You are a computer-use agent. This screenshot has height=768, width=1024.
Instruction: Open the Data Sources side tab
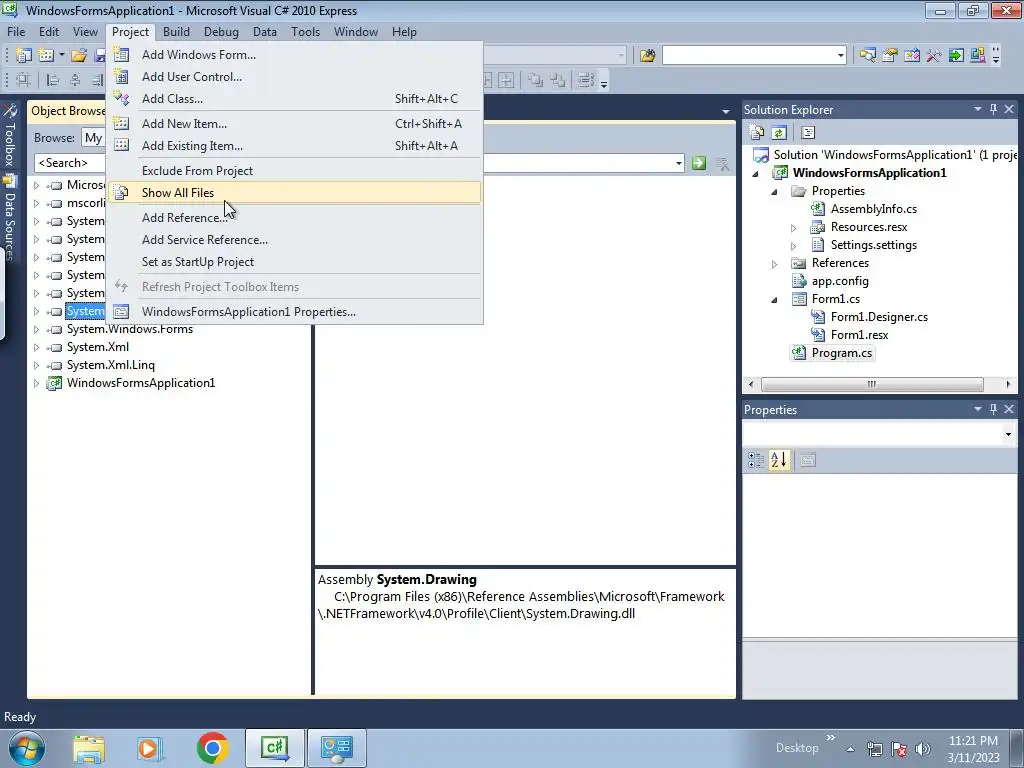pyautogui.click(x=9, y=218)
